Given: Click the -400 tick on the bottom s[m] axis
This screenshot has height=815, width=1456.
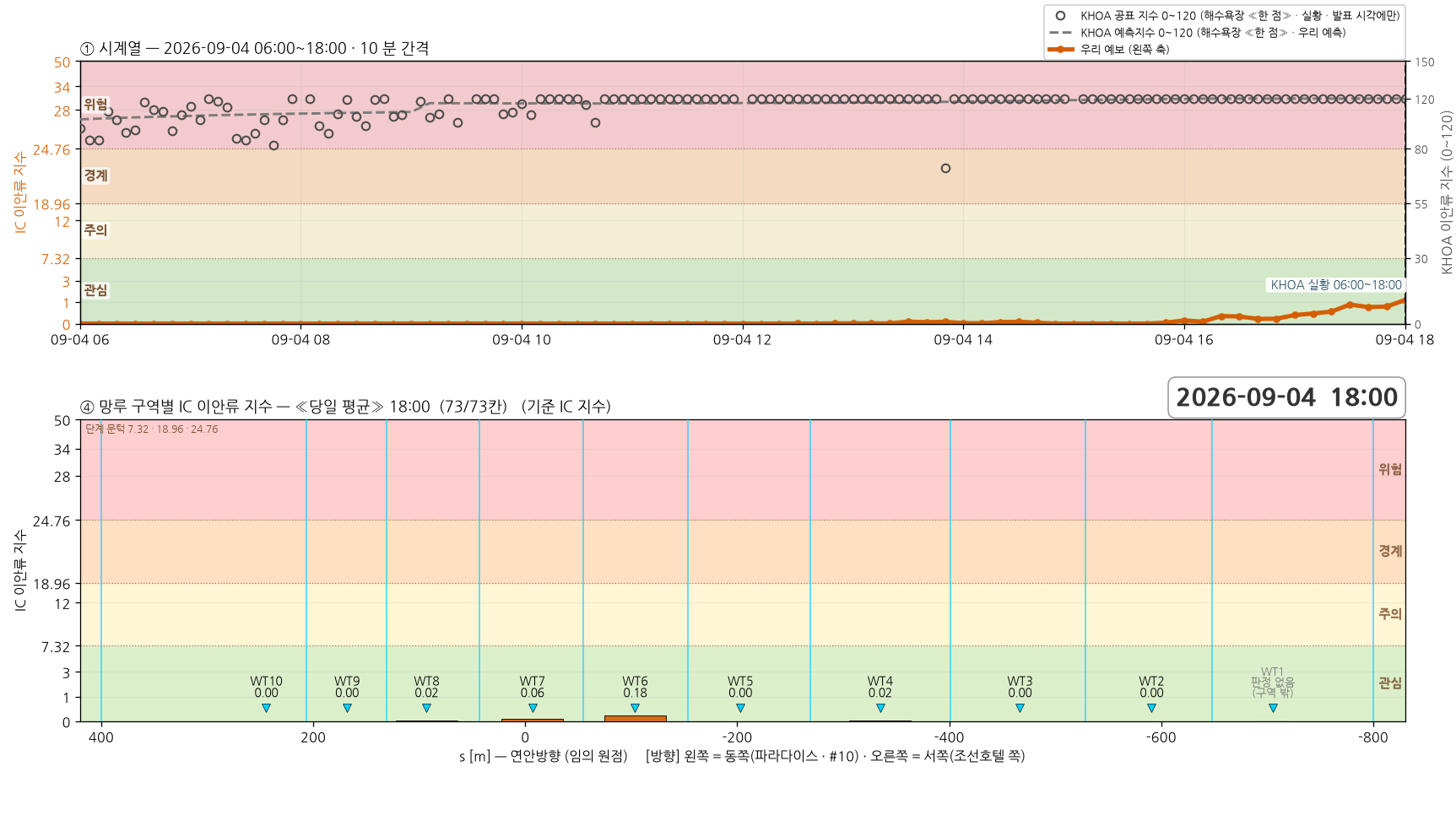Looking at the screenshot, I should pyautogui.click(x=950, y=737).
